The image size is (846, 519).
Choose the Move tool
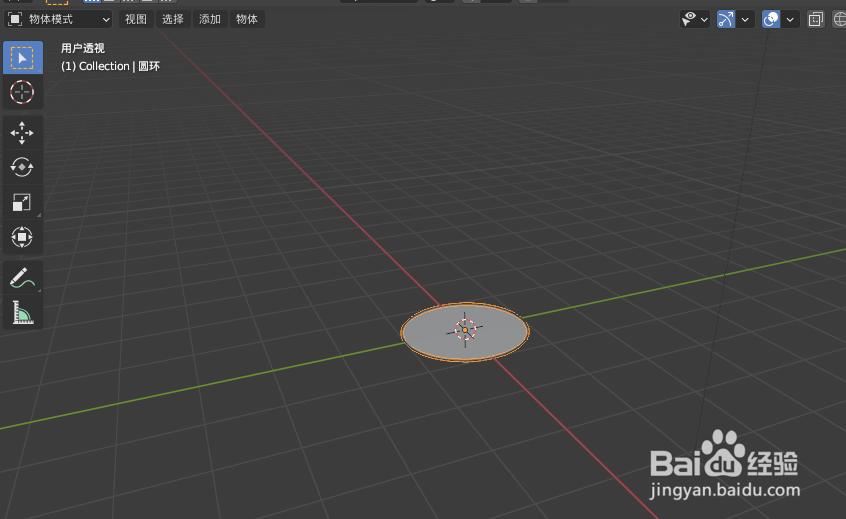click(22, 133)
